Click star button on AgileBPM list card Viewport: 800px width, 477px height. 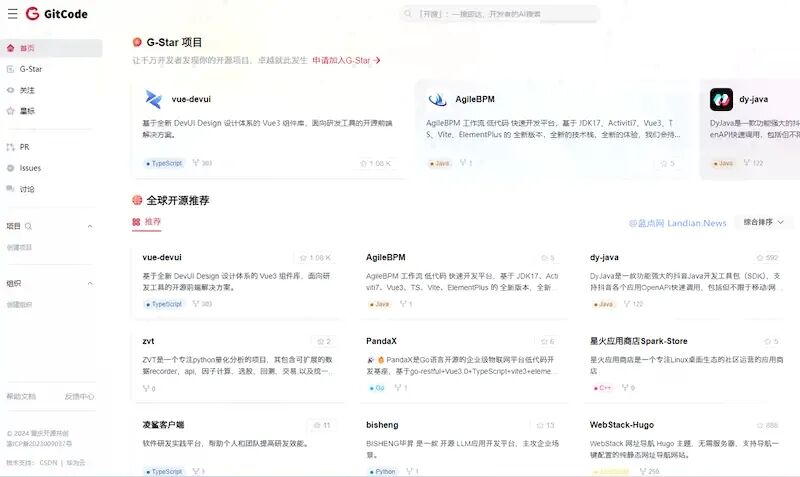[x=548, y=258]
